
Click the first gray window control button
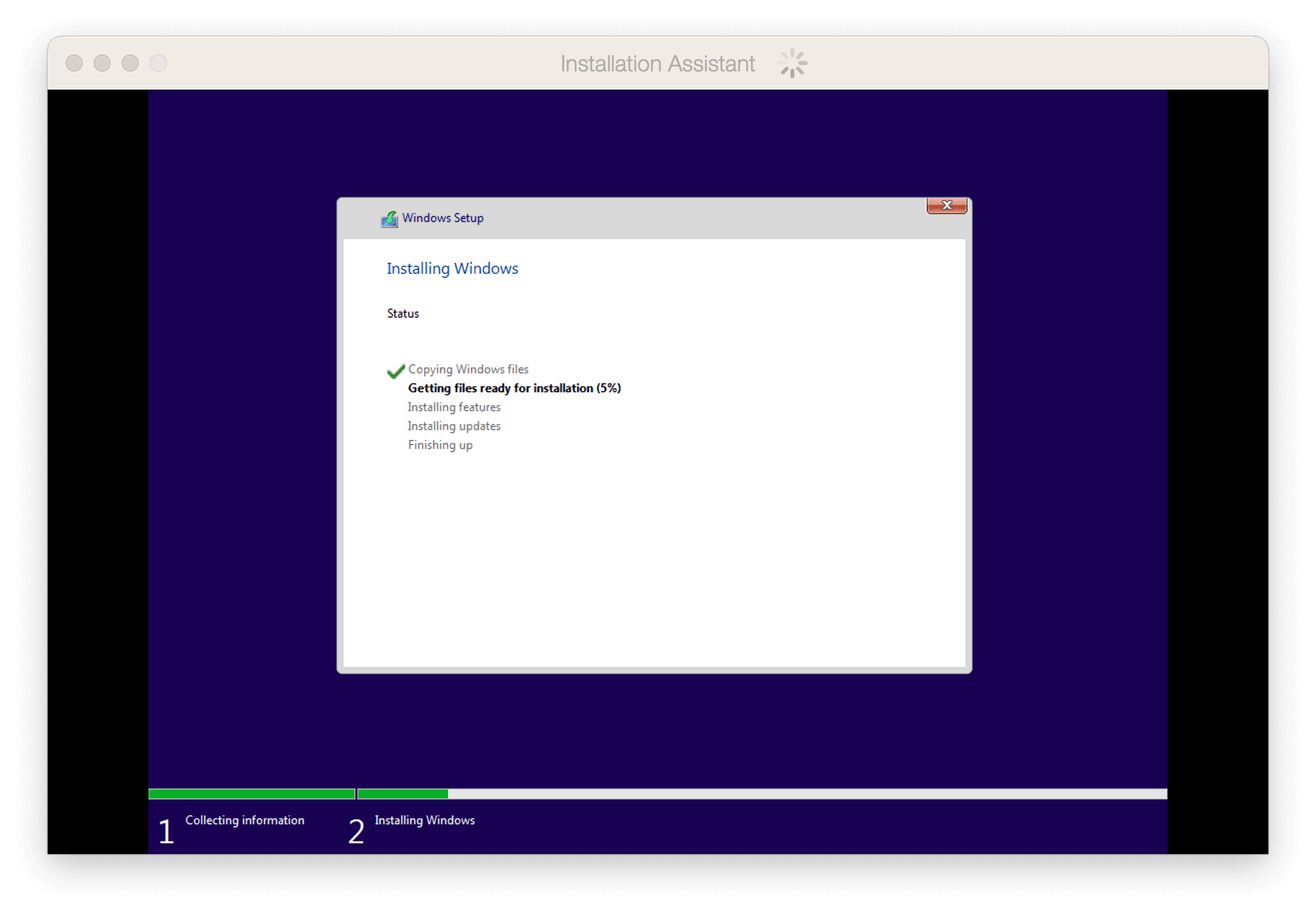[x=74, y=63]
